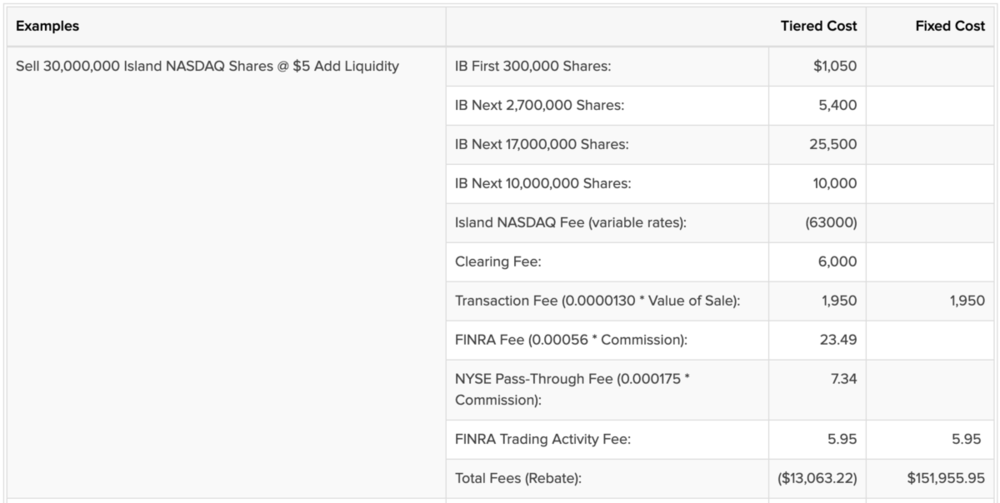This screenshot has width=1000, height=503.
Task: Select the Sell 30,000,000 Island NASDAQ Shares example
Action: tap(208, 66)
